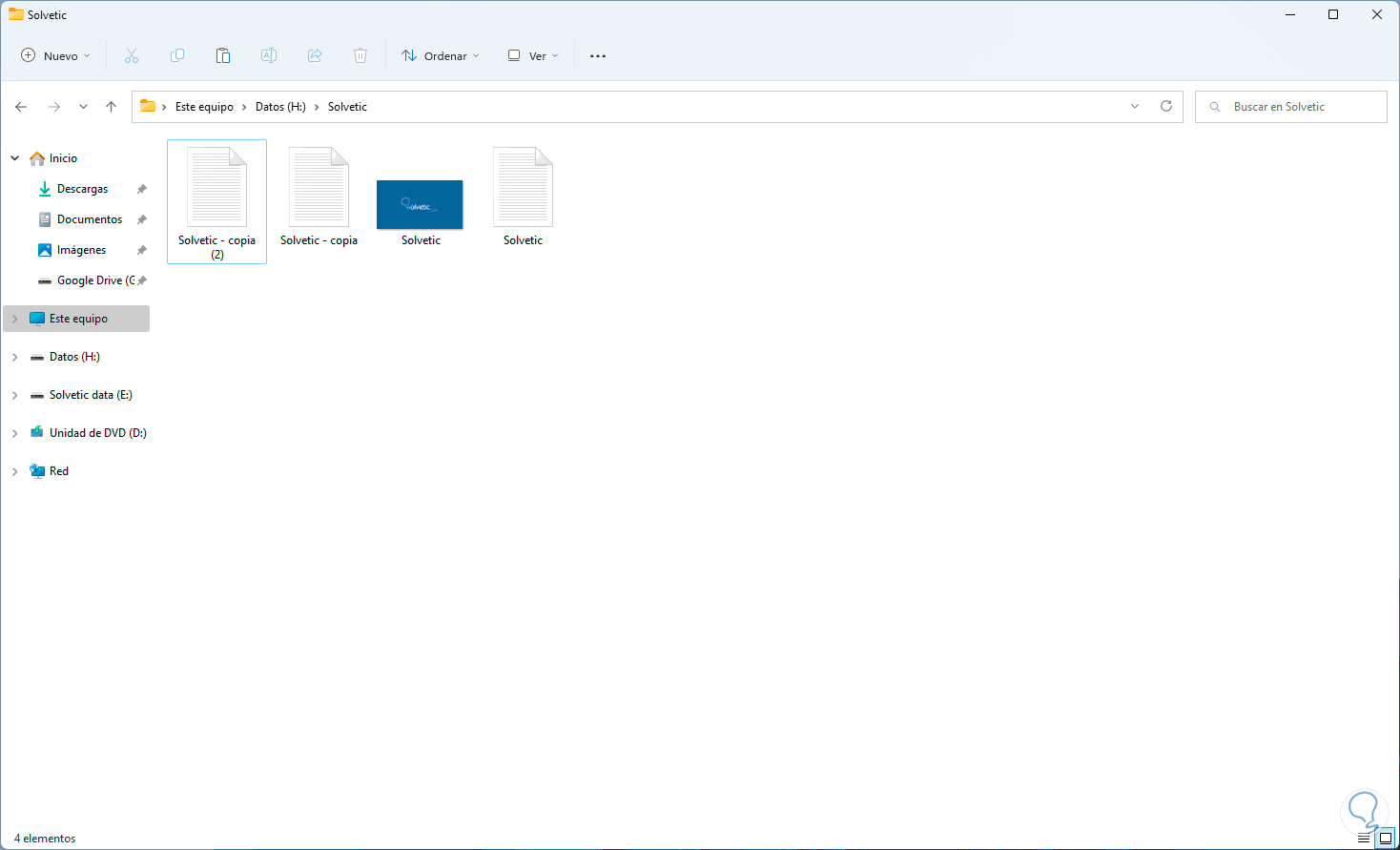Screen dimensions: 1400x850
Task: Expand the Solvetic data (E:) node
Action: tap(15, 395)
